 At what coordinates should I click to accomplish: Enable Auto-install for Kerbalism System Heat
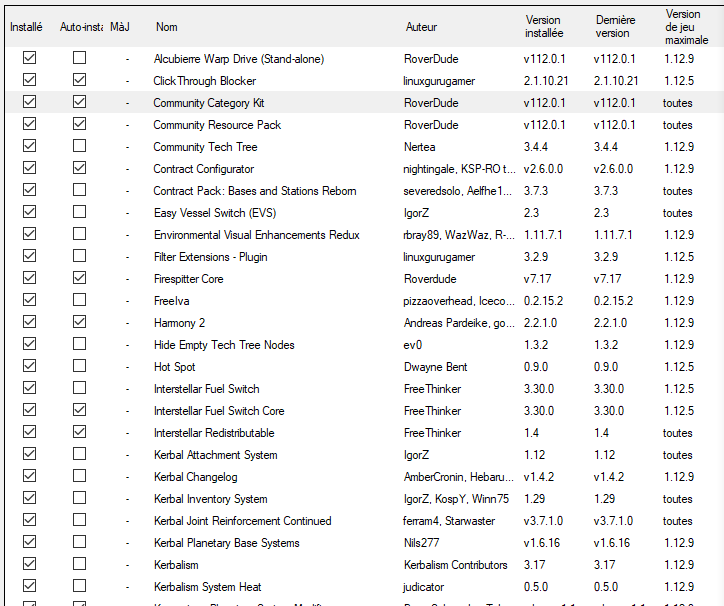coord(79,586)
